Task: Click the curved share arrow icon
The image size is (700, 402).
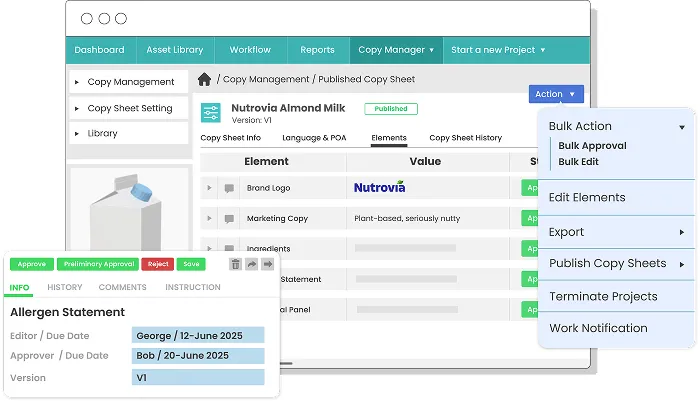Action: (252, 264)
